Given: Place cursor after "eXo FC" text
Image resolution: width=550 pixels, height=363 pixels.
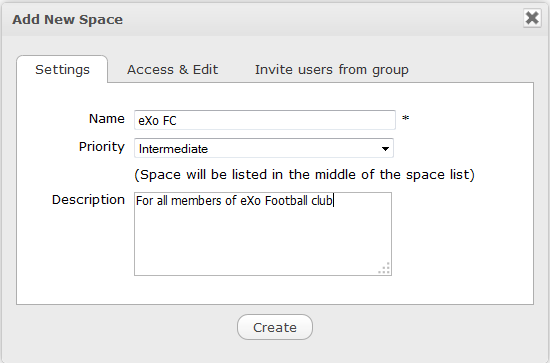Looking at the screenshot, I should 177,121.
